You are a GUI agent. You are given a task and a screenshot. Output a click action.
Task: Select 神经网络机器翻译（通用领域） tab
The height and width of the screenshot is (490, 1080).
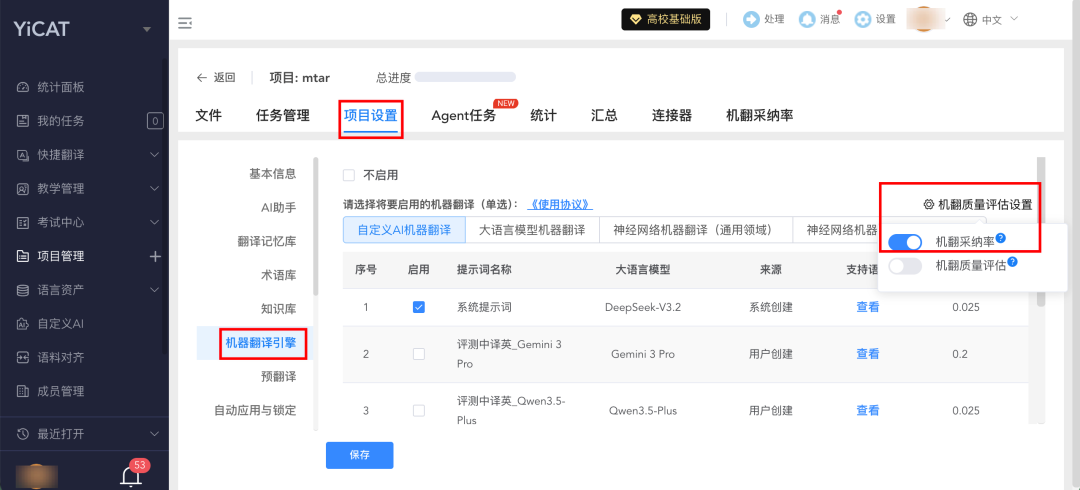tap(696, 230)
